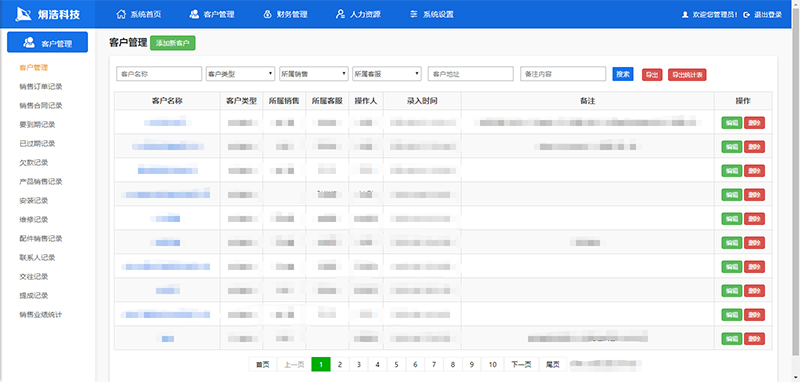
Task: Click the 客户管理 people icon in the top nav
Action: coord(194,14)
